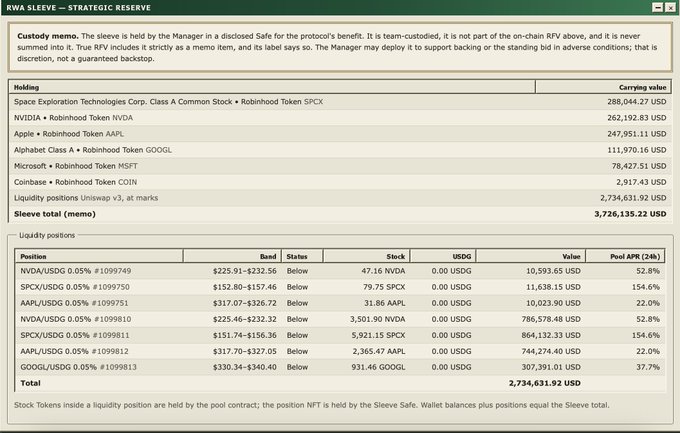Click the band $225.91–$232.56
680x433 pixels.
click(x=245, y=271)
